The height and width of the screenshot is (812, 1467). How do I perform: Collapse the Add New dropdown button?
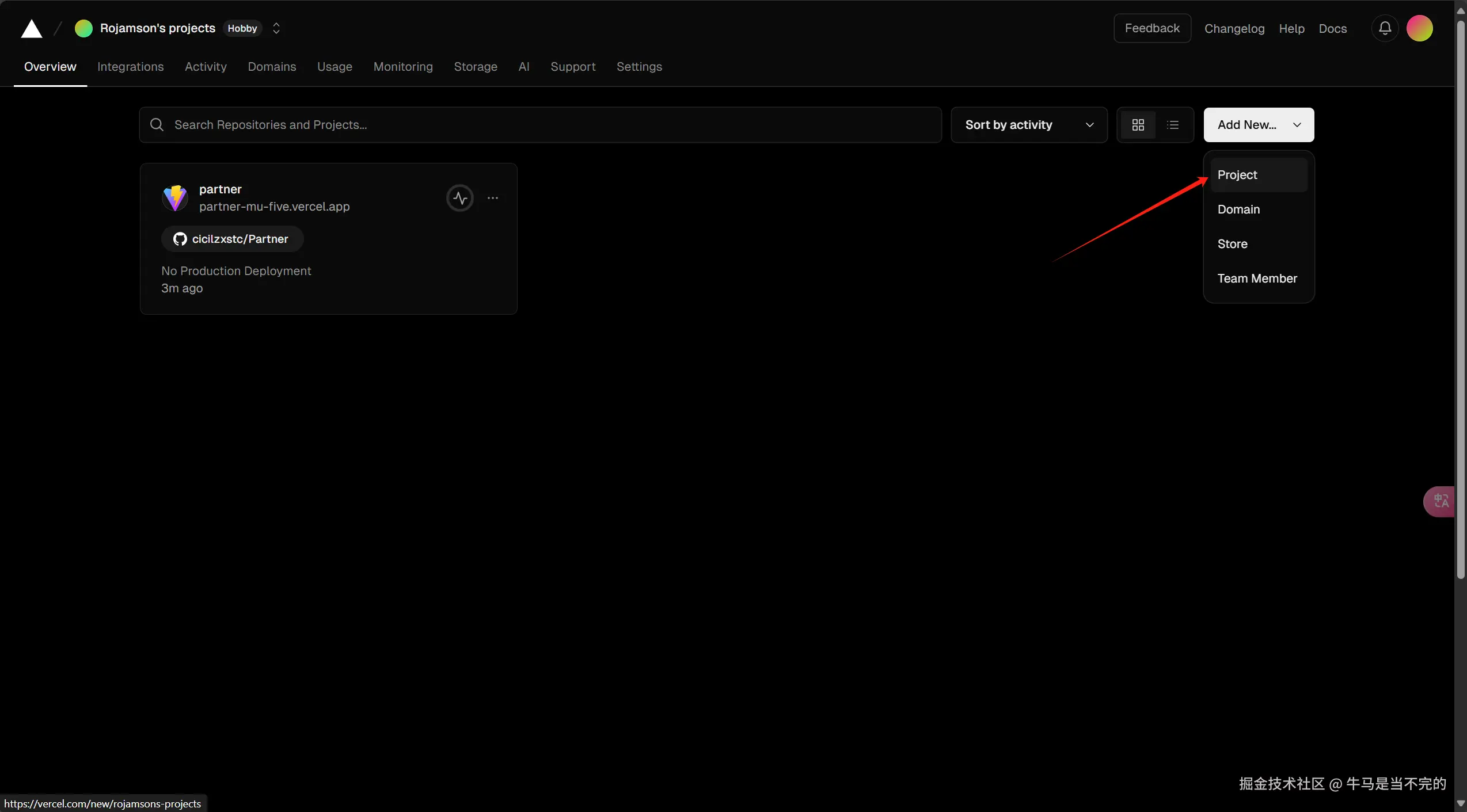pyautogui.click(x=1259, y=125)
